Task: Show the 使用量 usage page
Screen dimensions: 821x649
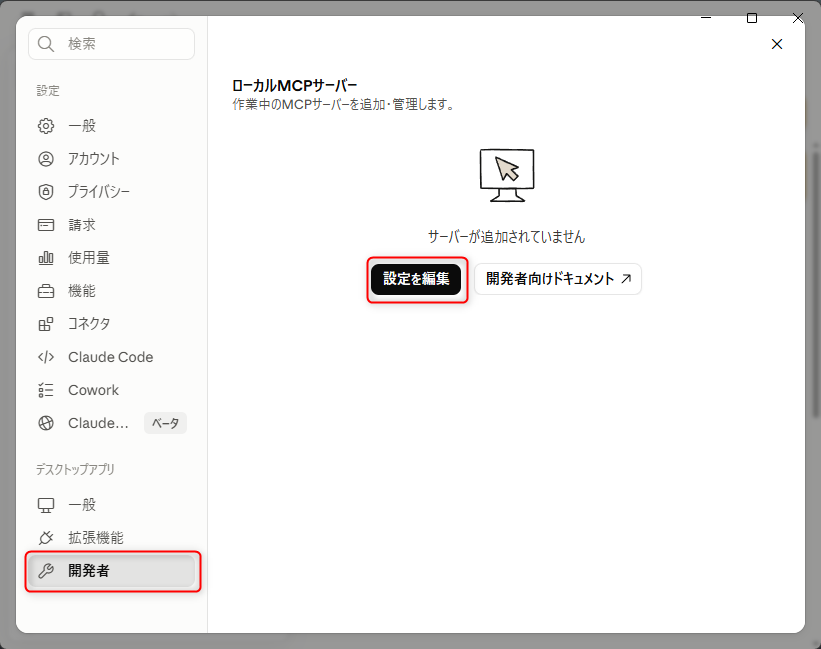Action: 112,258
